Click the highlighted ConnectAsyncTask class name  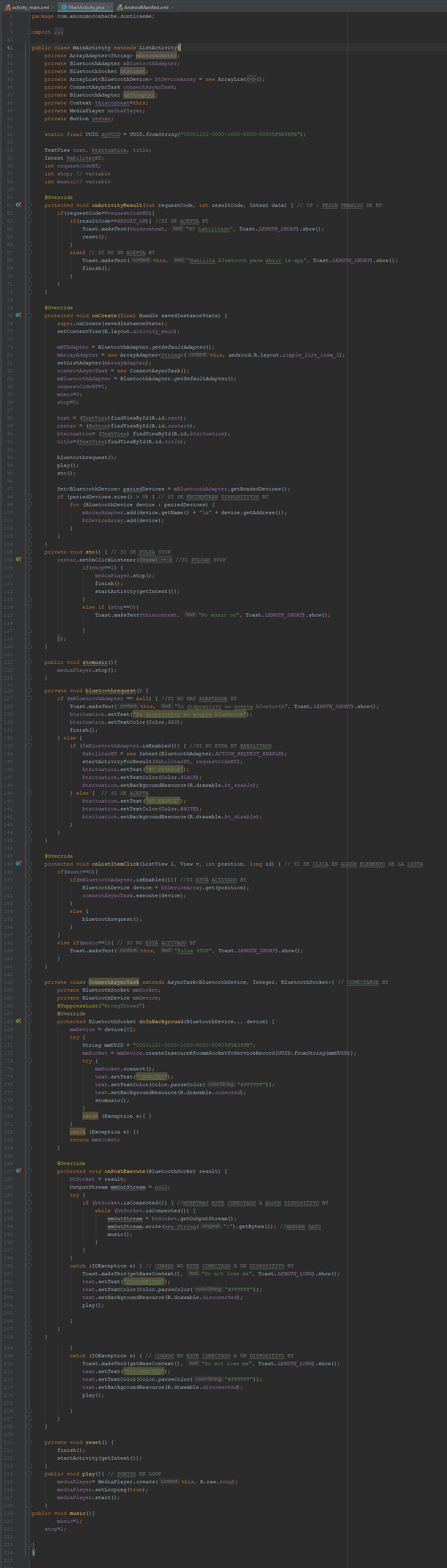point(114,982)
